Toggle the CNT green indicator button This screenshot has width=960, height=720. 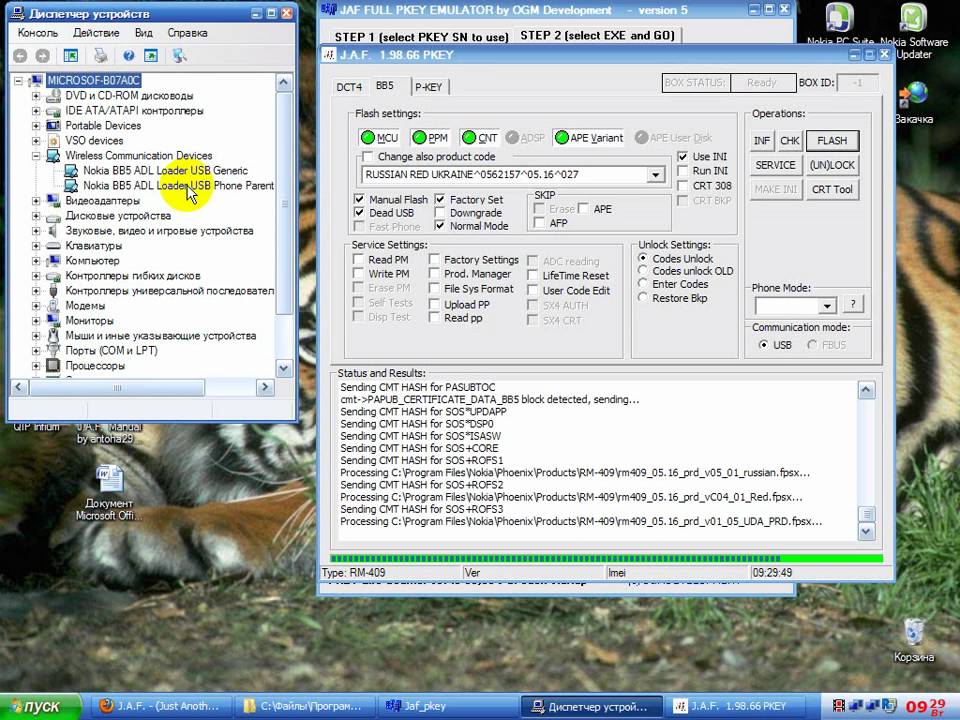click(x=479, y=138)
